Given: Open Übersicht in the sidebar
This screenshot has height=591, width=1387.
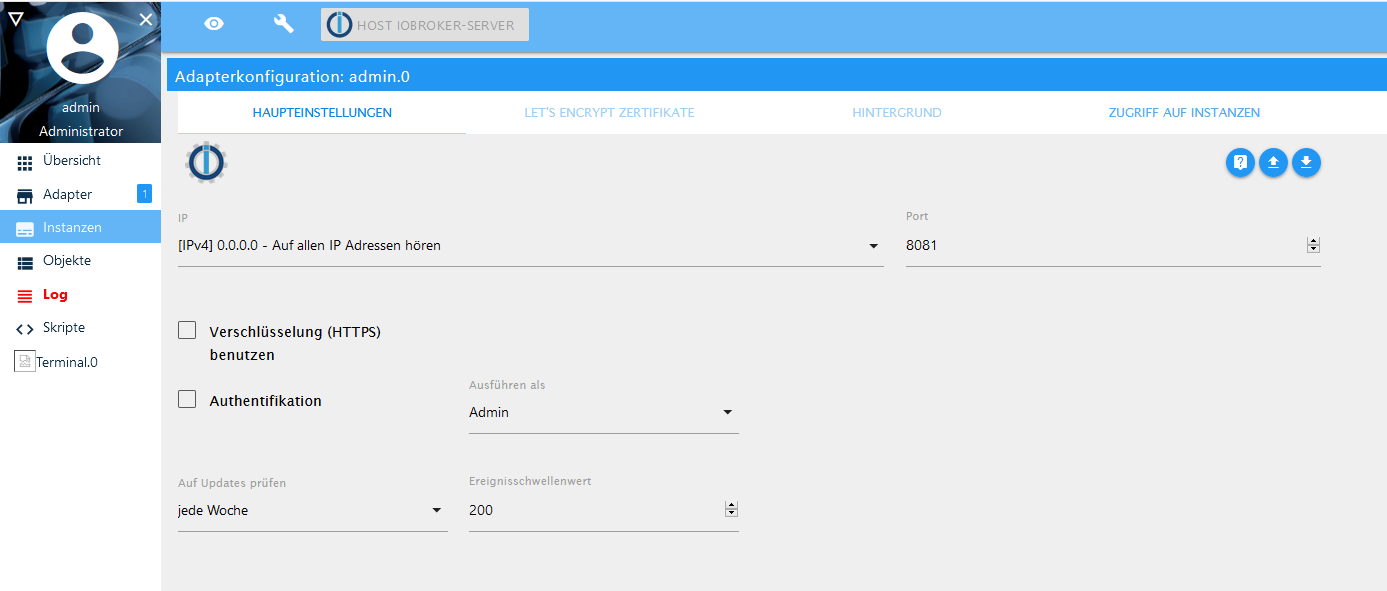Looking at the screenshot, I should tap(80, 161).
